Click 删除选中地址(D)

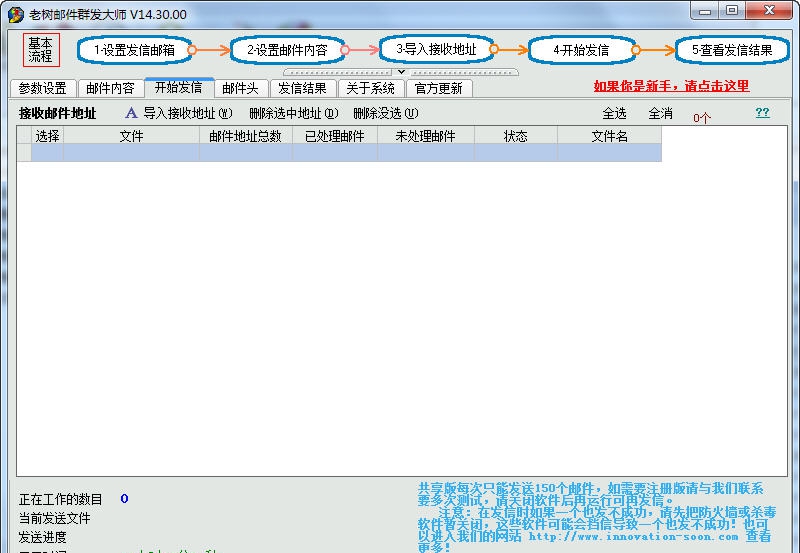click(x=294, y=113)
